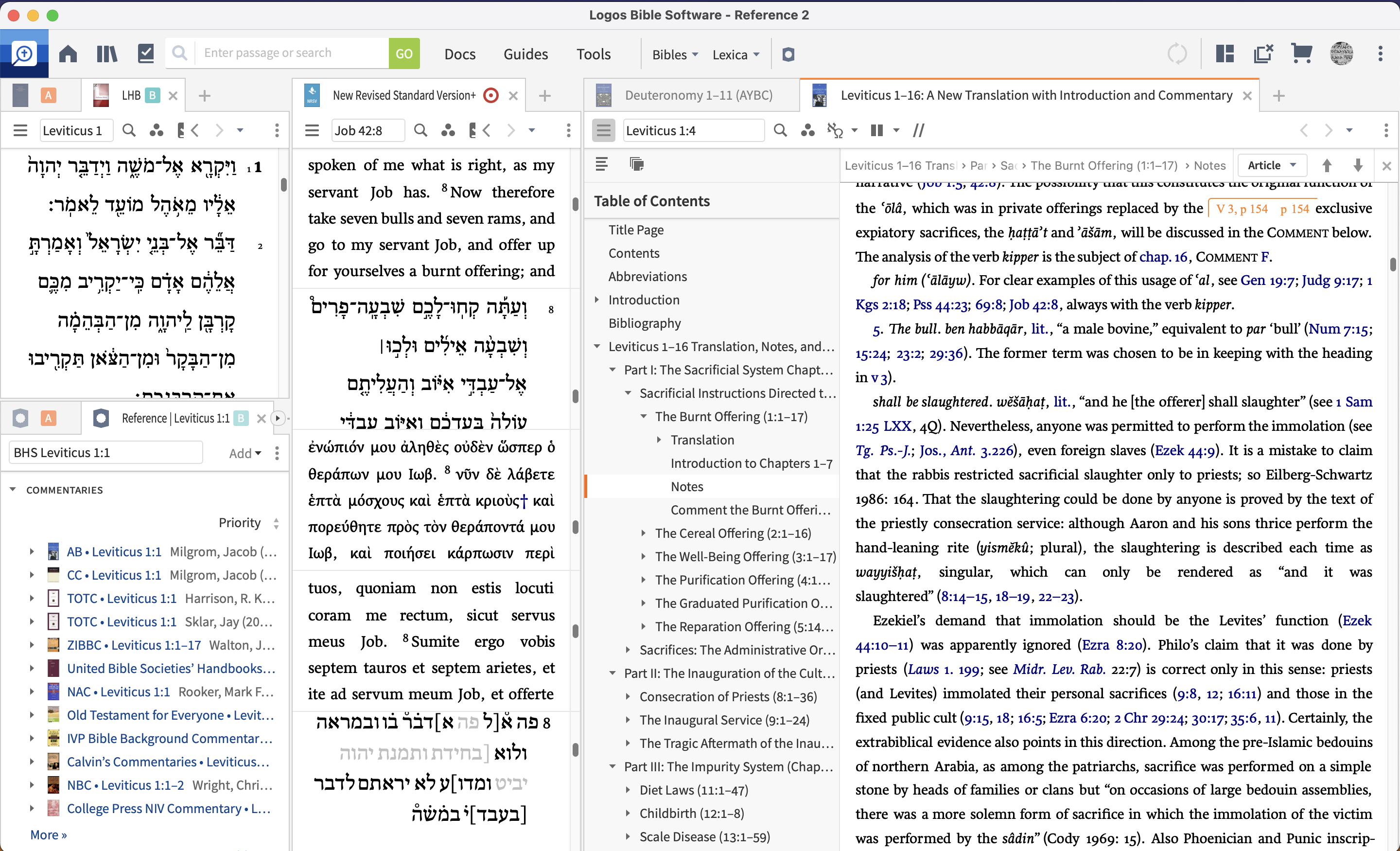Open the Library icon
1400x851 pixels.
point(106,54)
